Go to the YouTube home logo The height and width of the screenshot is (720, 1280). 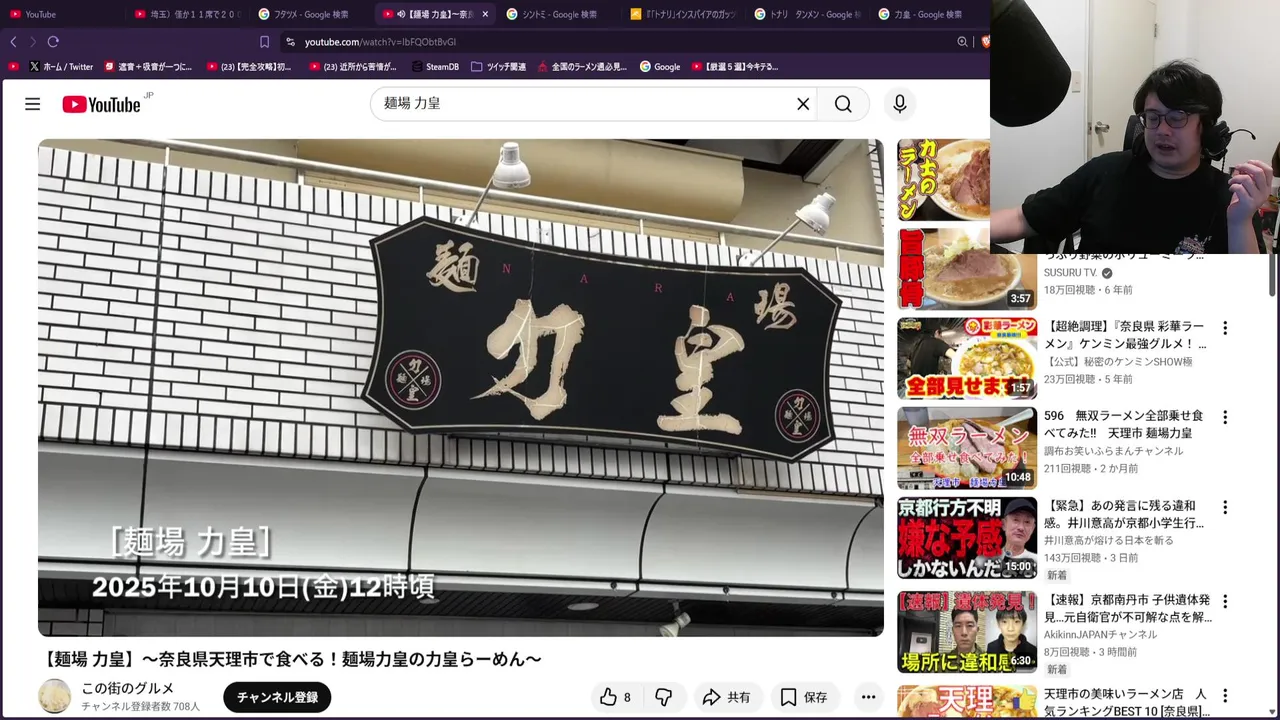click(101, 104)
